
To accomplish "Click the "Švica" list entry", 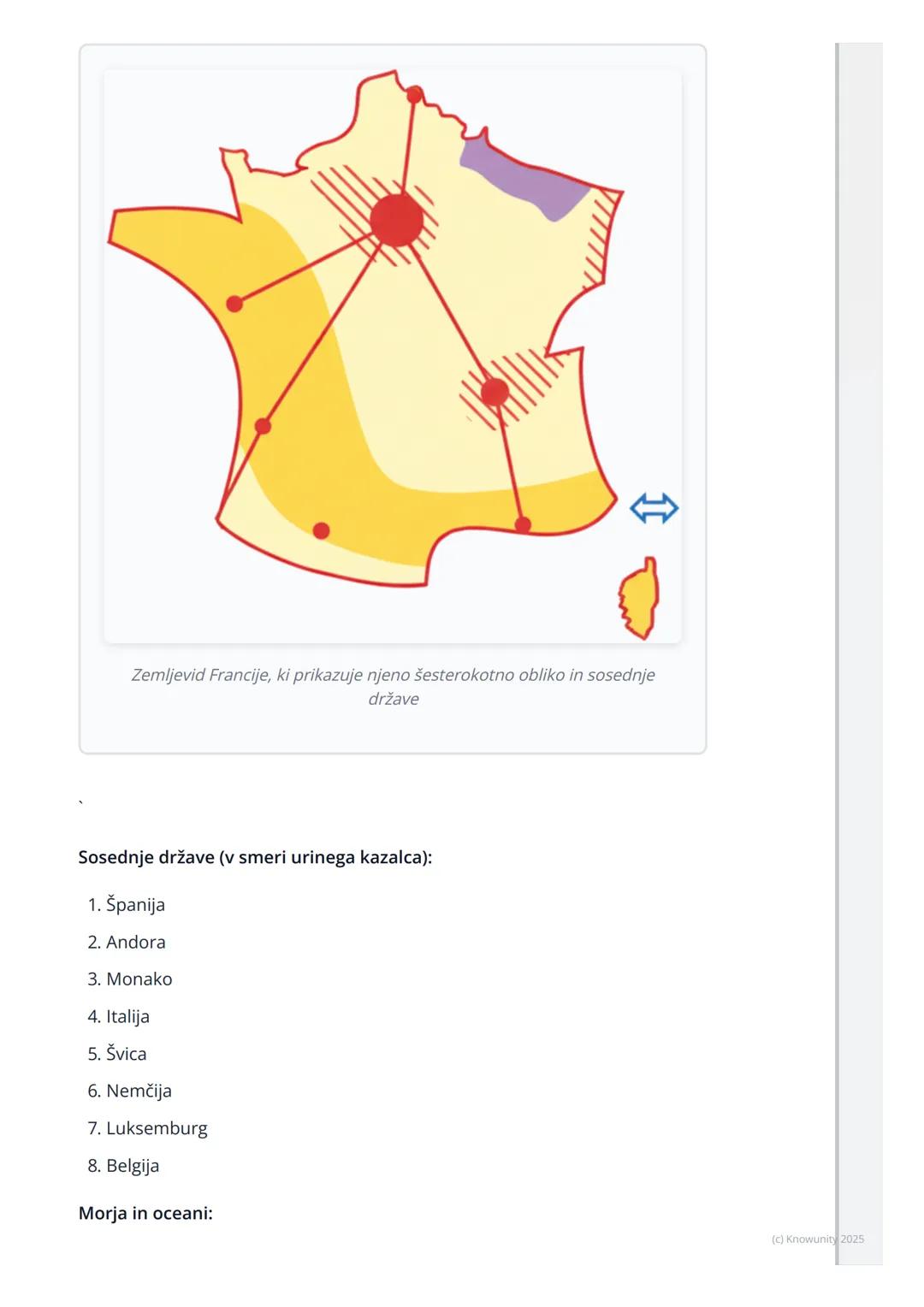I will click(x=126, y=1053).
